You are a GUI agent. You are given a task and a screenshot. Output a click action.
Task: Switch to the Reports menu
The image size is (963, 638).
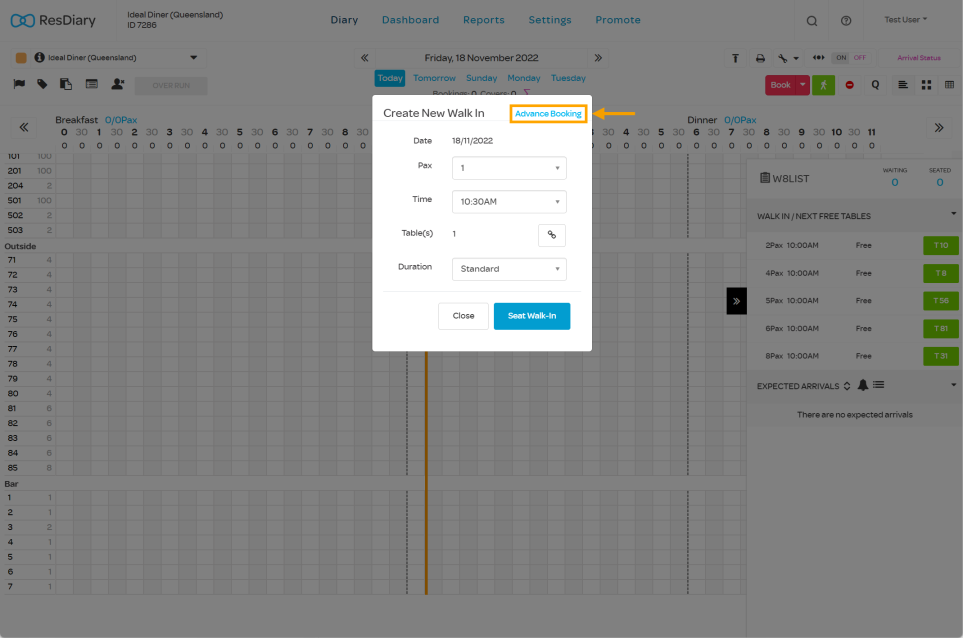click(x=483, y=20)
